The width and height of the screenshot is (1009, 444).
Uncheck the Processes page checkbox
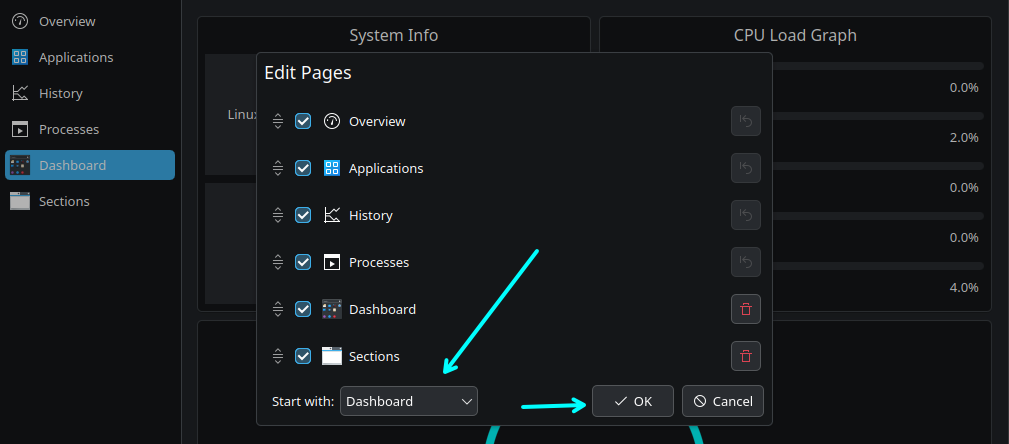(x=303, y=262)
